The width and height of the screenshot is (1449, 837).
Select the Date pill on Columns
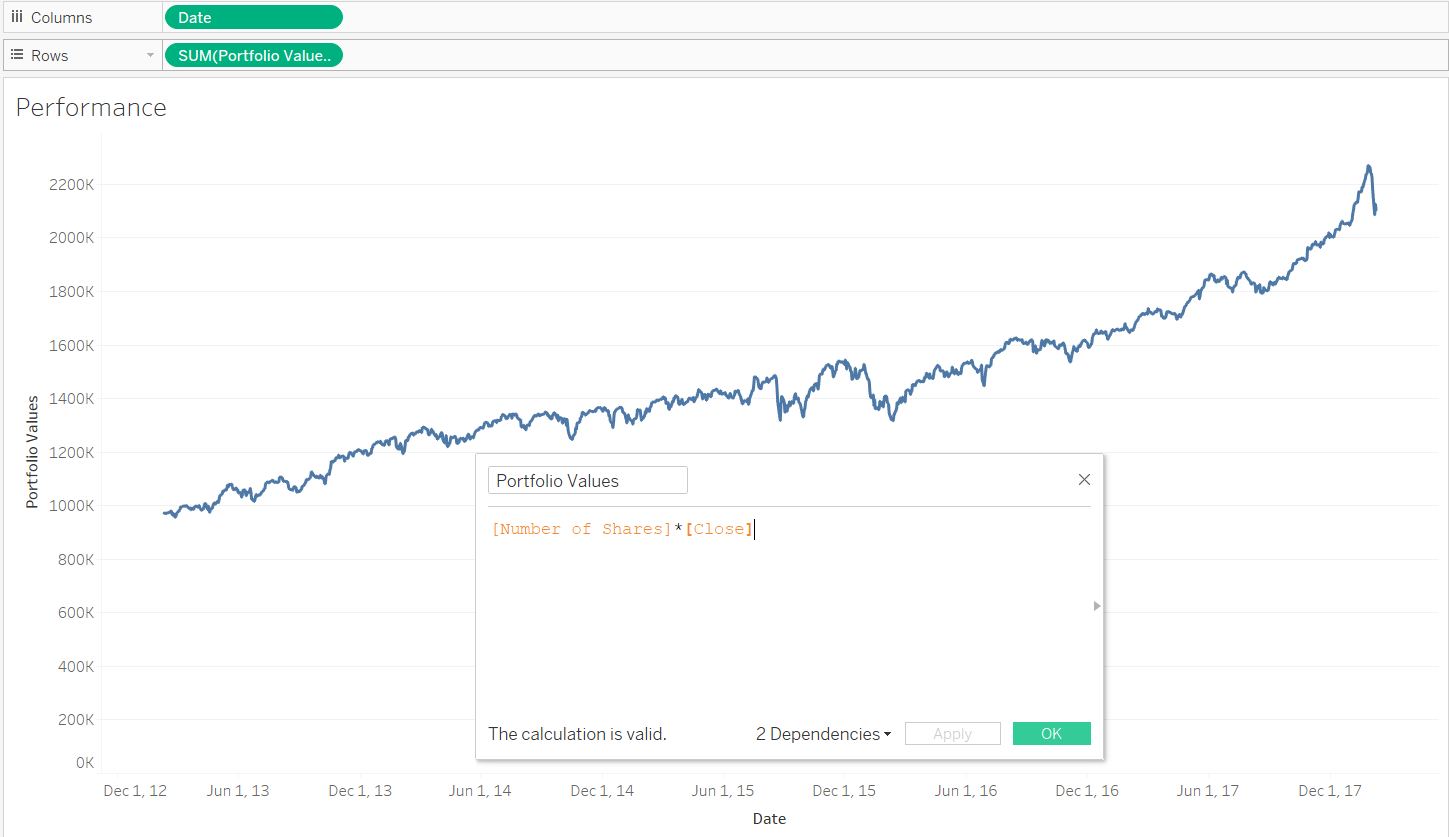click(253, 17)
